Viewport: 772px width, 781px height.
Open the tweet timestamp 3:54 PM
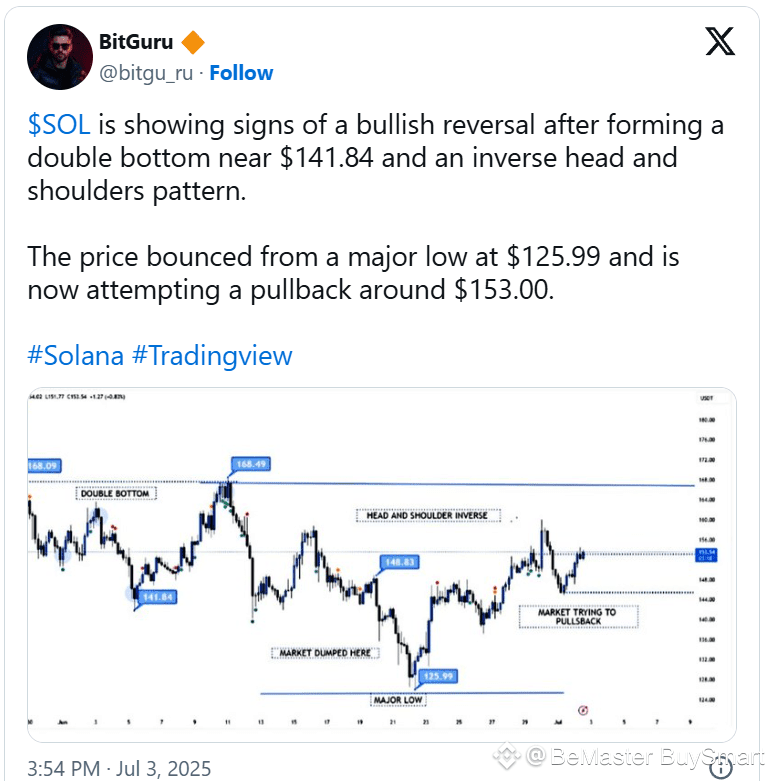(119, 768)
